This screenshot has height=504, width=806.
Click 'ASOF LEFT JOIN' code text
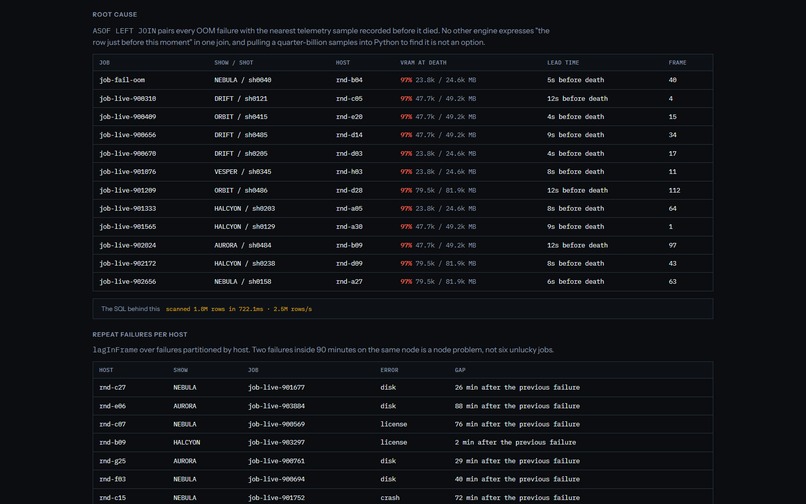click(124, 31)
